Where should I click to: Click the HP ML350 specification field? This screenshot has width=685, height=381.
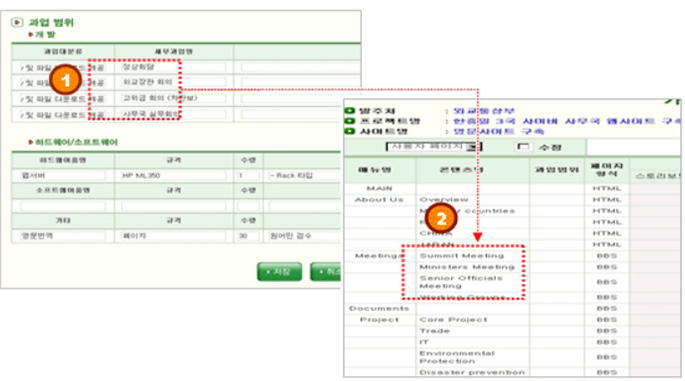point(173,175)
